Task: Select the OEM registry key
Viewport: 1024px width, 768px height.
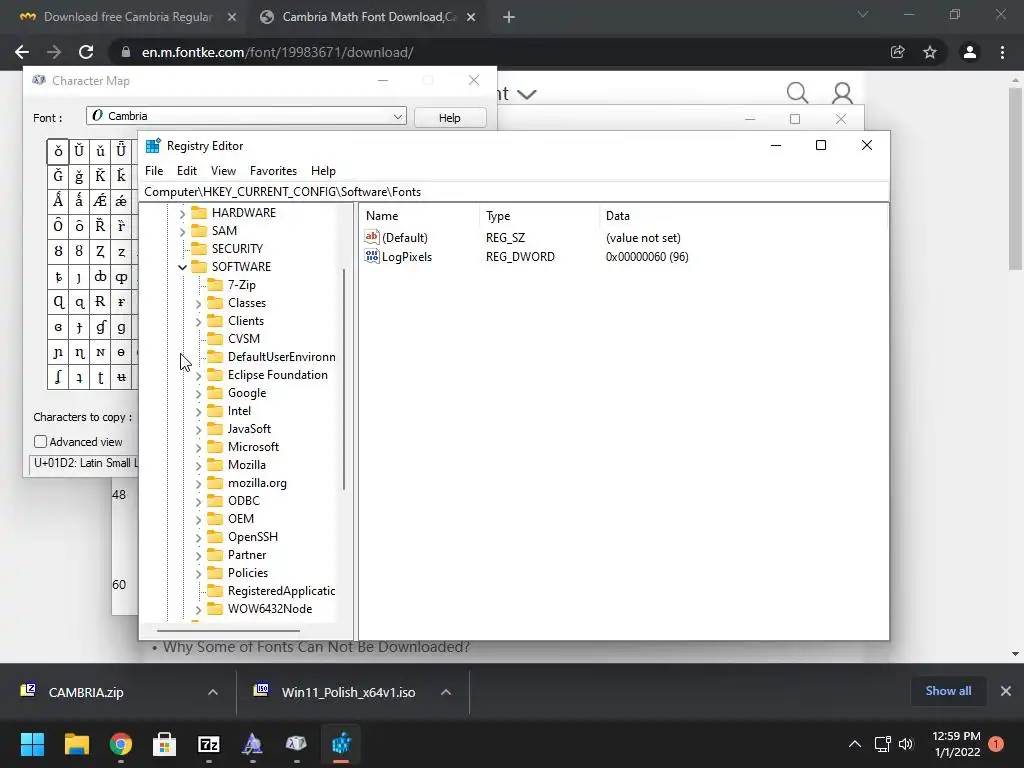Action: [x=241, y=519]
